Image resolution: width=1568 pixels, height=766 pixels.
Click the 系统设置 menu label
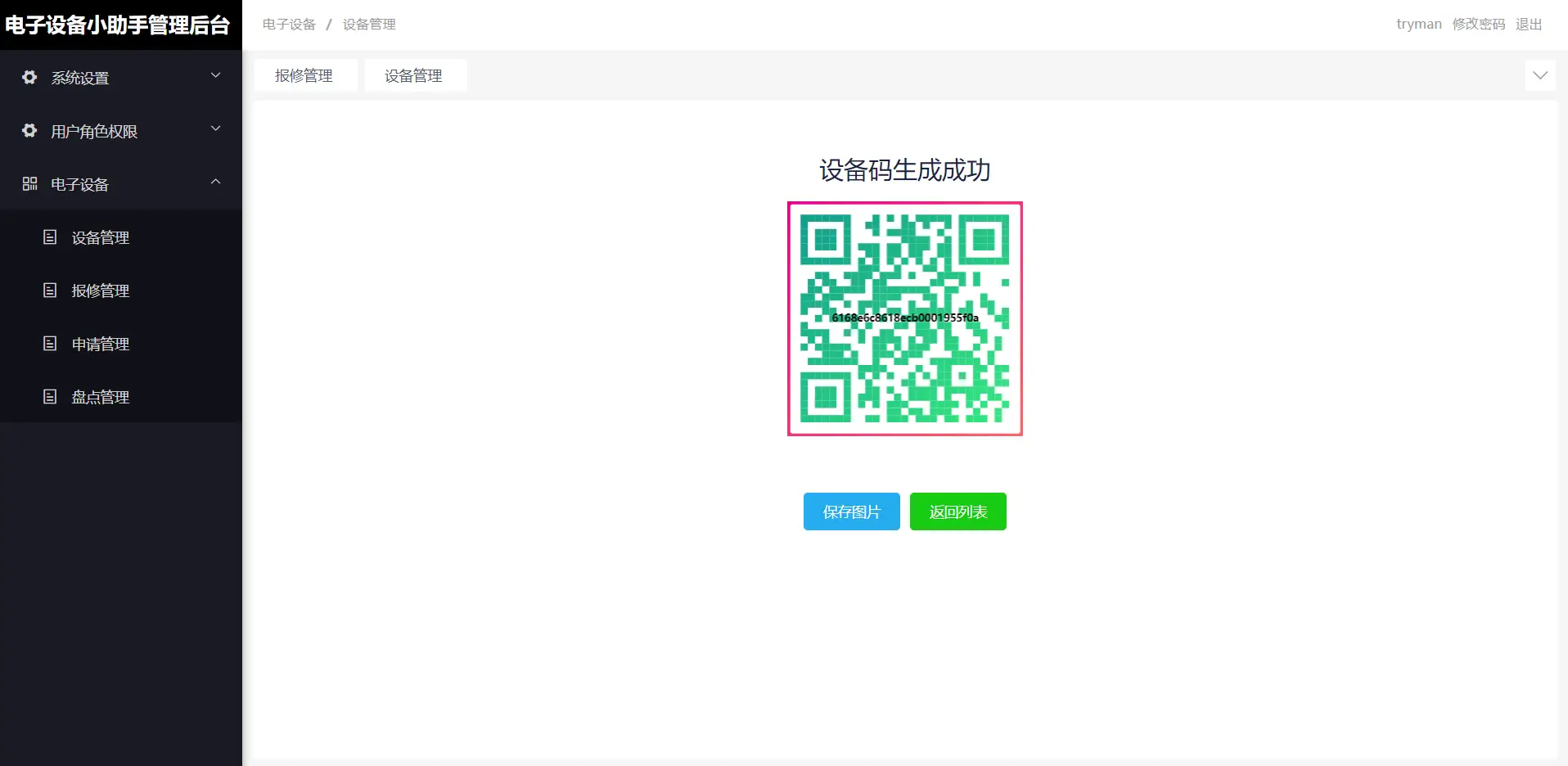80,78
